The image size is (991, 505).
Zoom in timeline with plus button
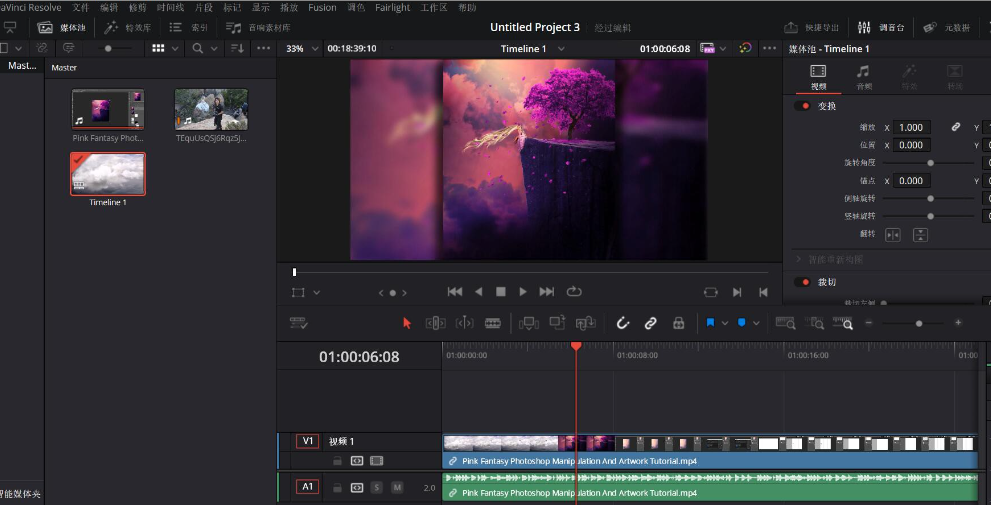958,323
